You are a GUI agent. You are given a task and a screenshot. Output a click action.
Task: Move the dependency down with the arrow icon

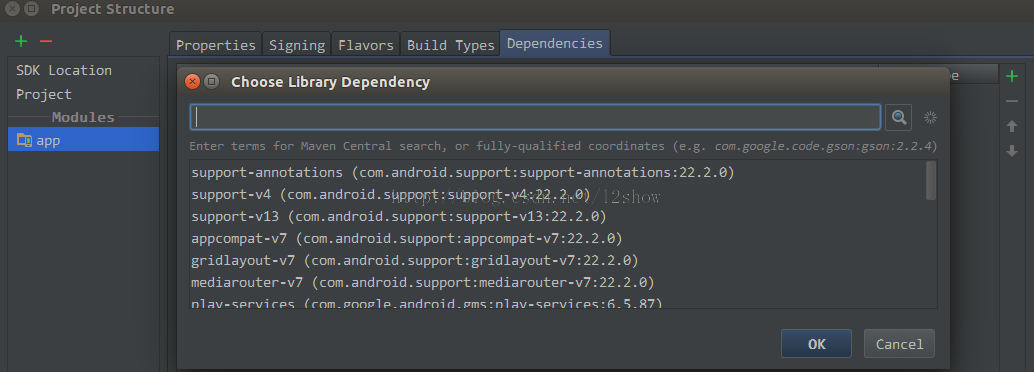point(1012,151)
